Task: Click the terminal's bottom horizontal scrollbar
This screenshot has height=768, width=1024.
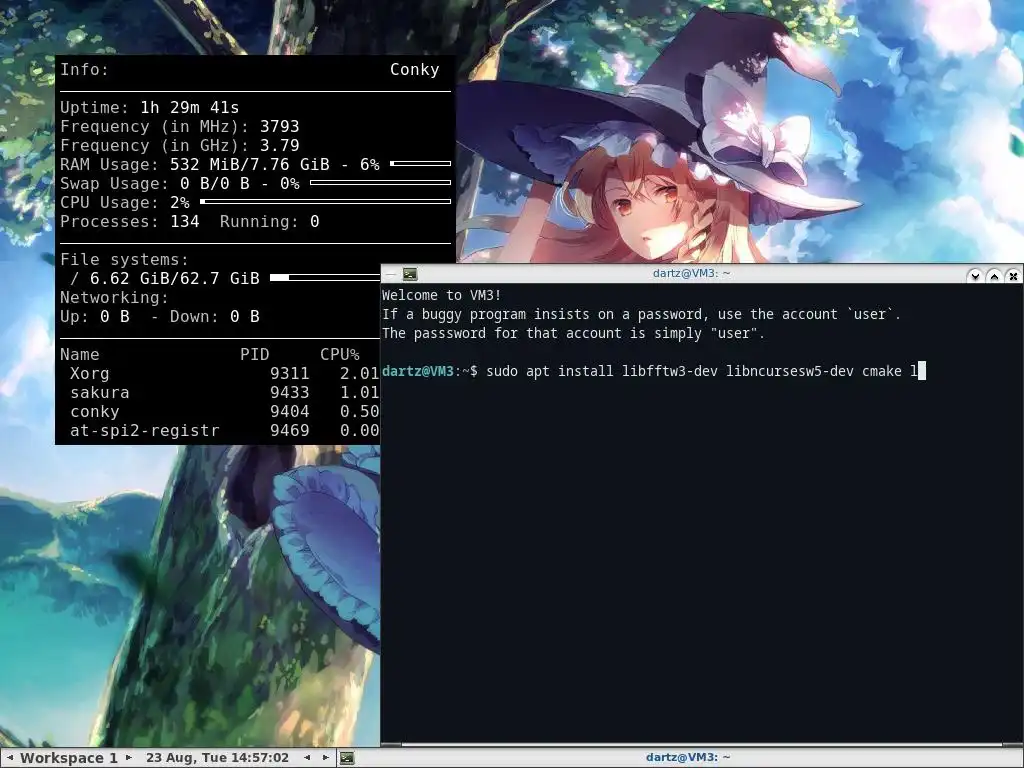Action: tap(701, 744)
